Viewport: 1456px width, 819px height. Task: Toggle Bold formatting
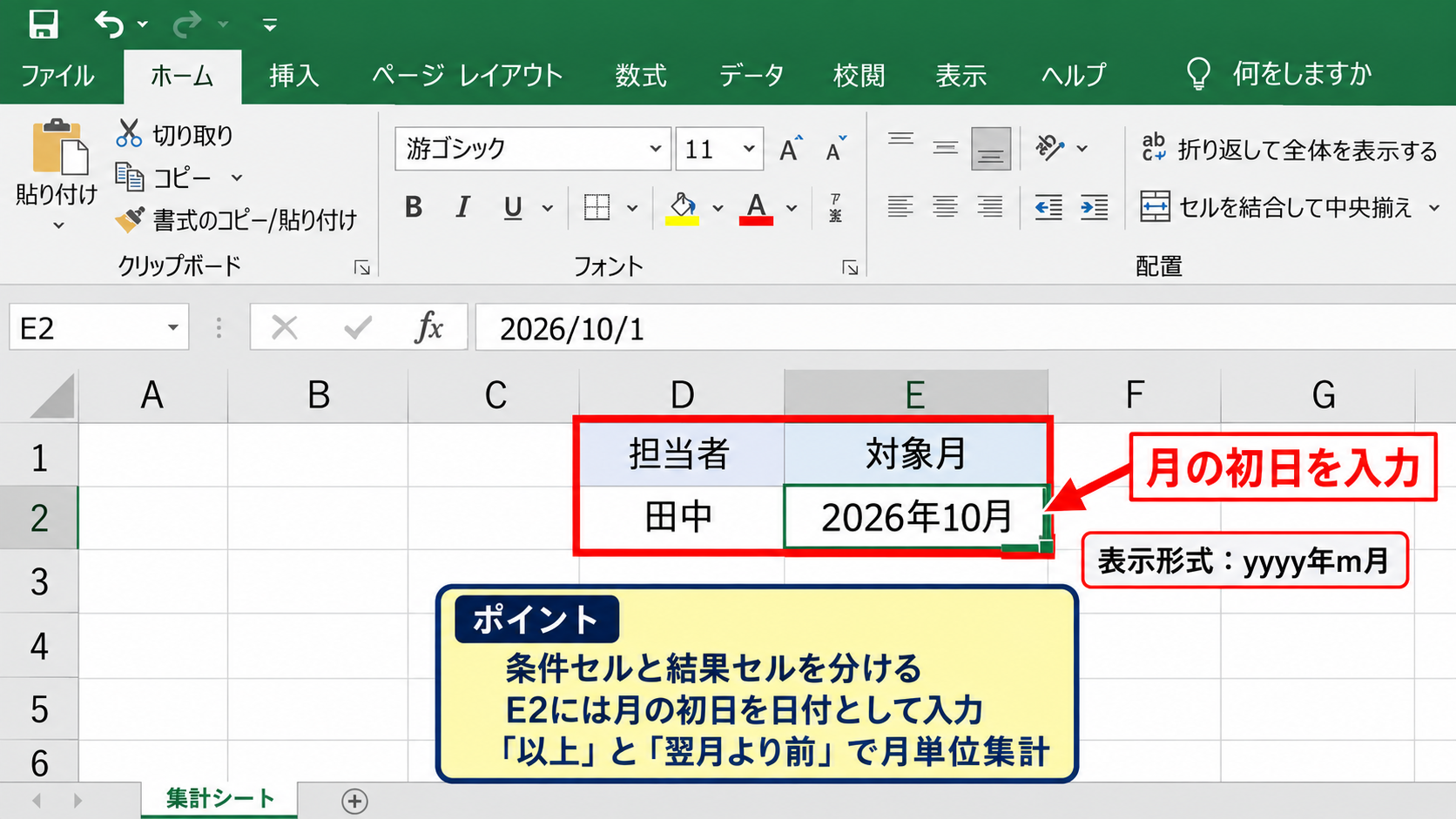pos(414,207)
